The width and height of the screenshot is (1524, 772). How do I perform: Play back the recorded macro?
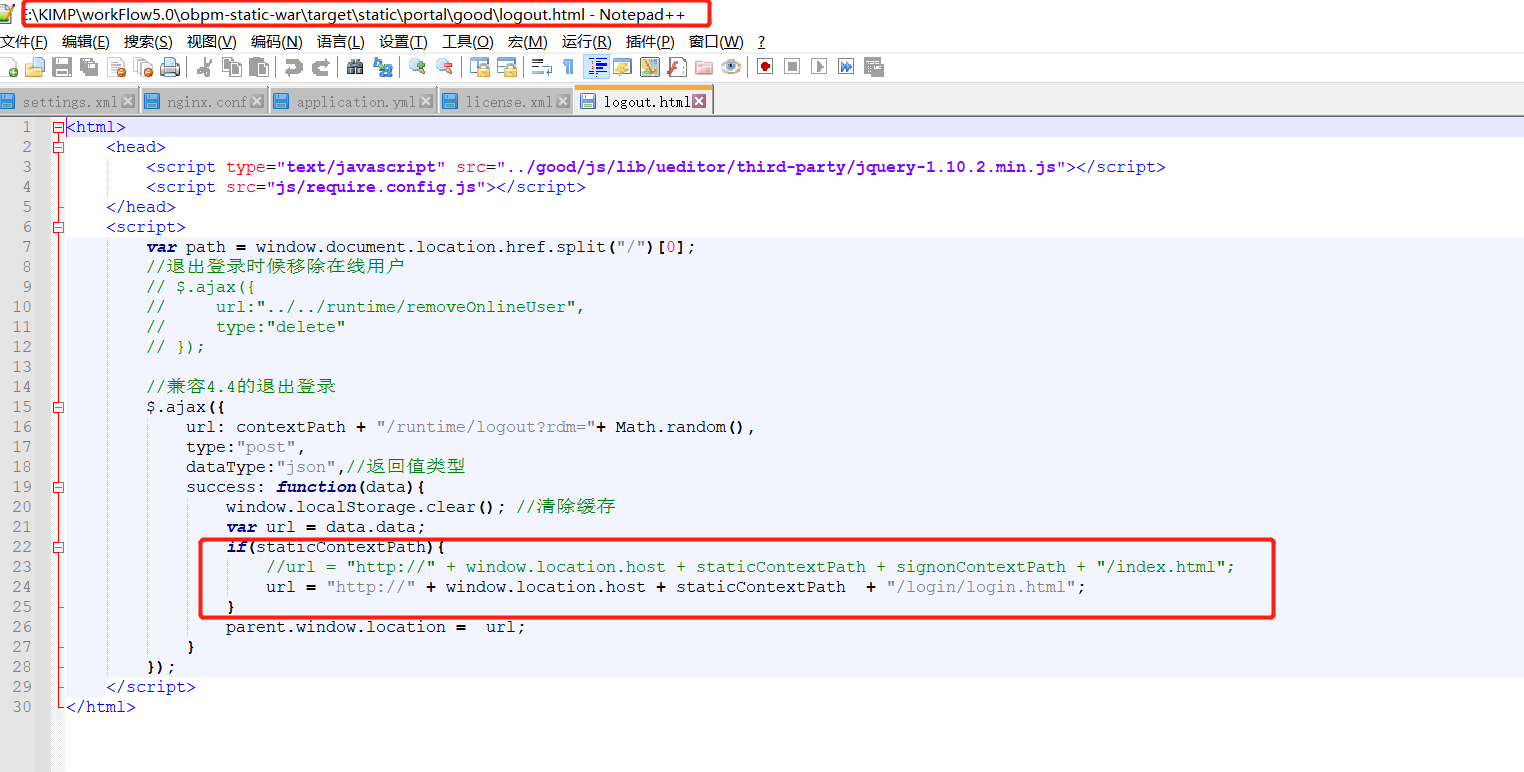(x=819, y=67)
